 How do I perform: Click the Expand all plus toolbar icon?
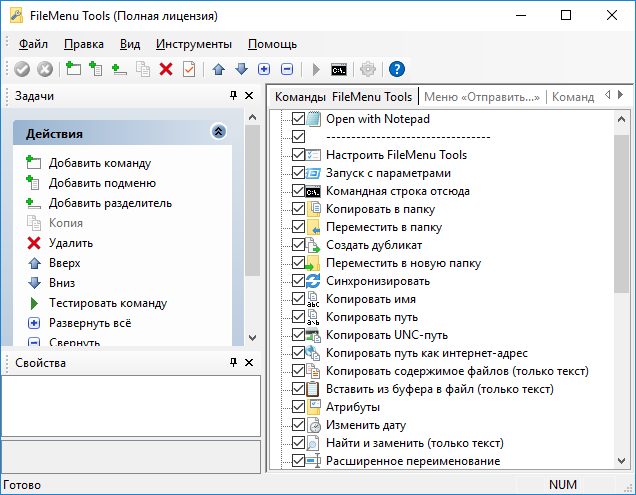tap(264, 69)
